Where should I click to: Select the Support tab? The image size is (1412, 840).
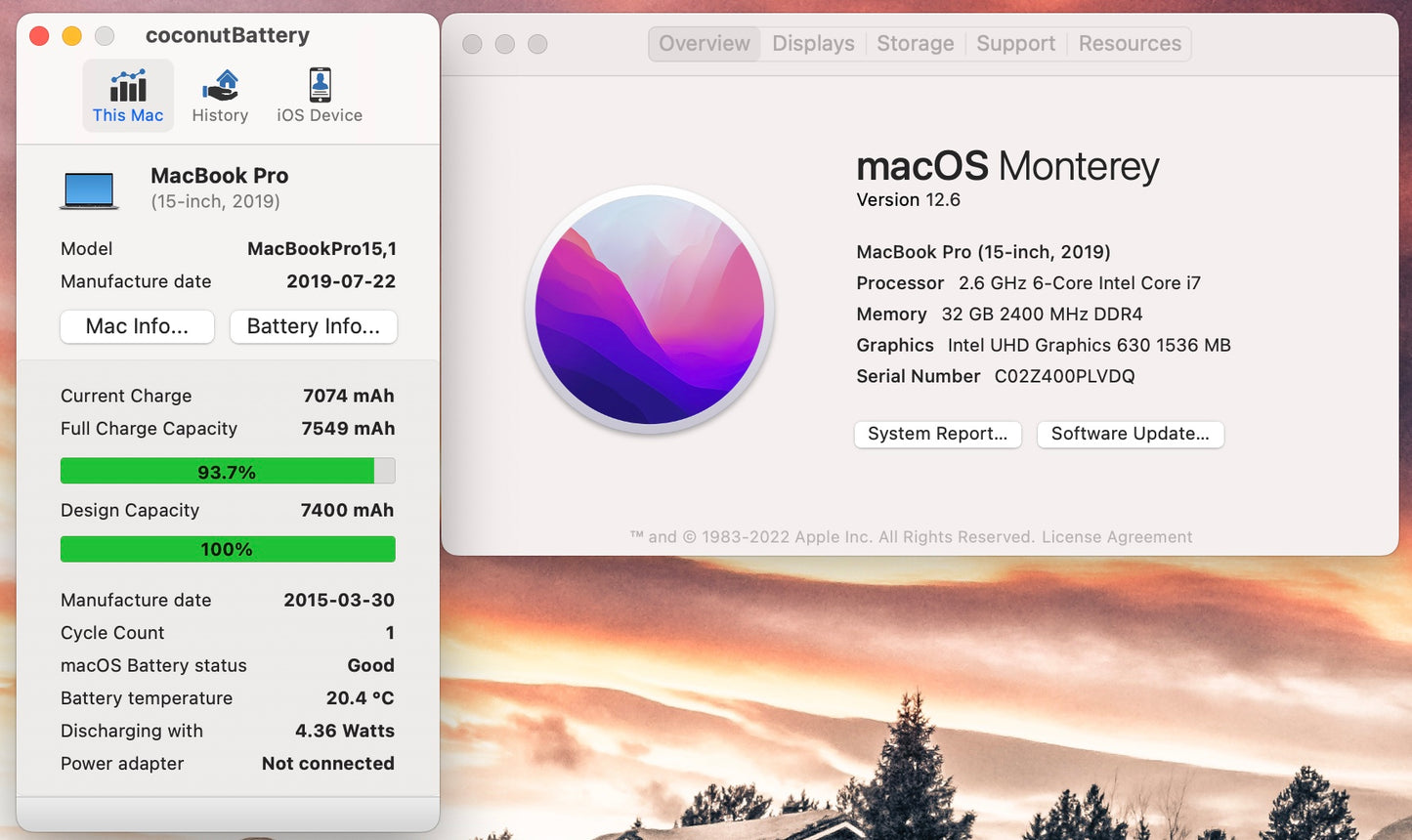pos(1015,43)
